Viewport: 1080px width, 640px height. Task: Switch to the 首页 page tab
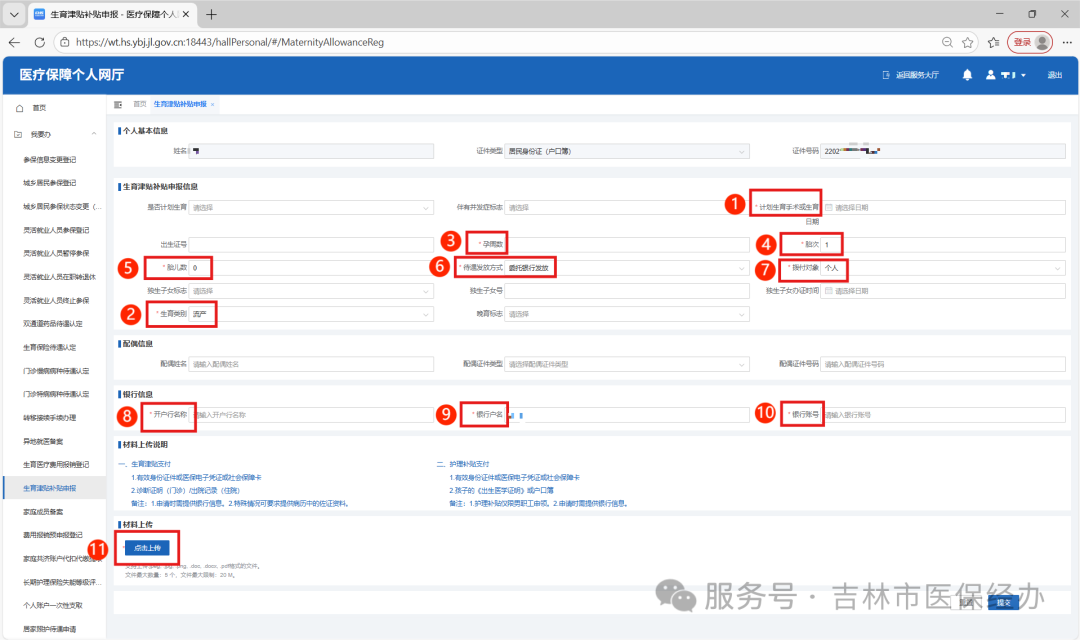click(x=140, y=105)
